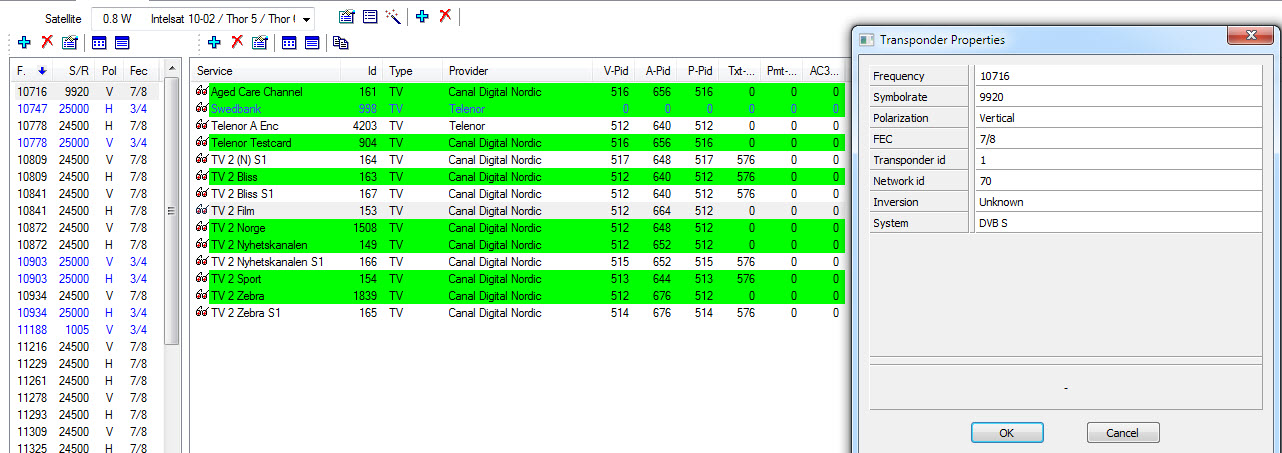The image size is (1282, 453).
Task: Click grid view icon in transponder list toolbar
Action: coord(99,42)
